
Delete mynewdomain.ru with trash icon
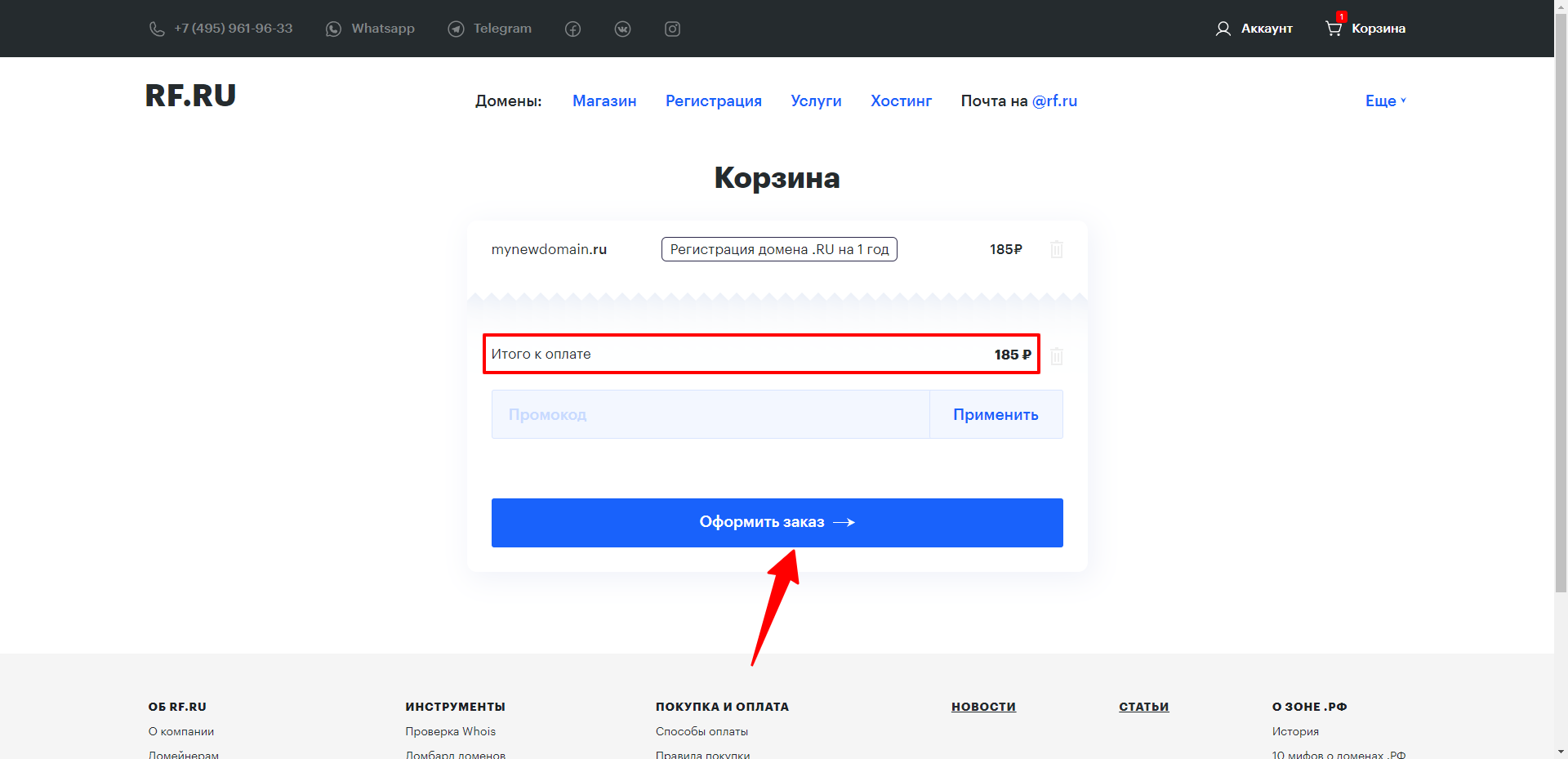[x=1056, y=249]
